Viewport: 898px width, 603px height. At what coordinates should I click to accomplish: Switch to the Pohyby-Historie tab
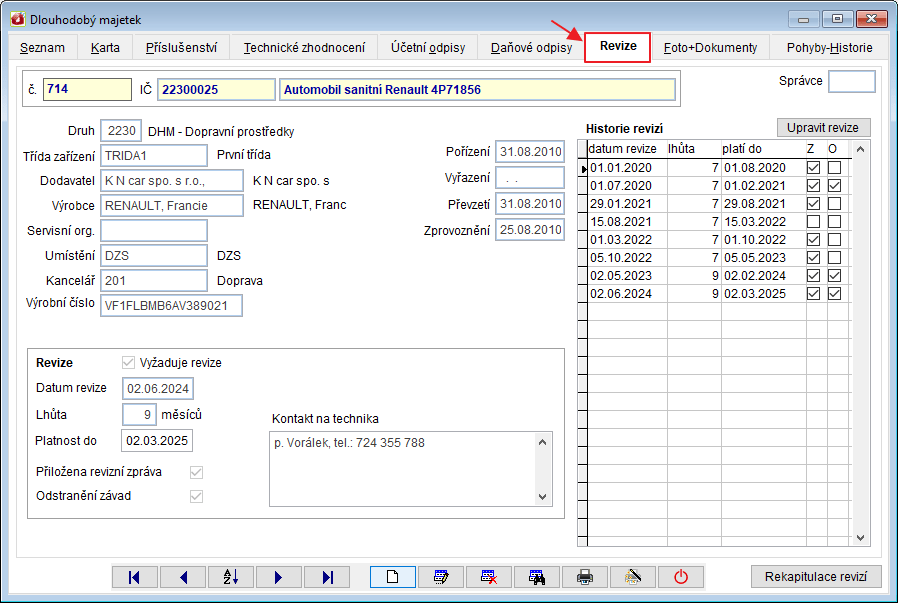click(x=829, y=48)
